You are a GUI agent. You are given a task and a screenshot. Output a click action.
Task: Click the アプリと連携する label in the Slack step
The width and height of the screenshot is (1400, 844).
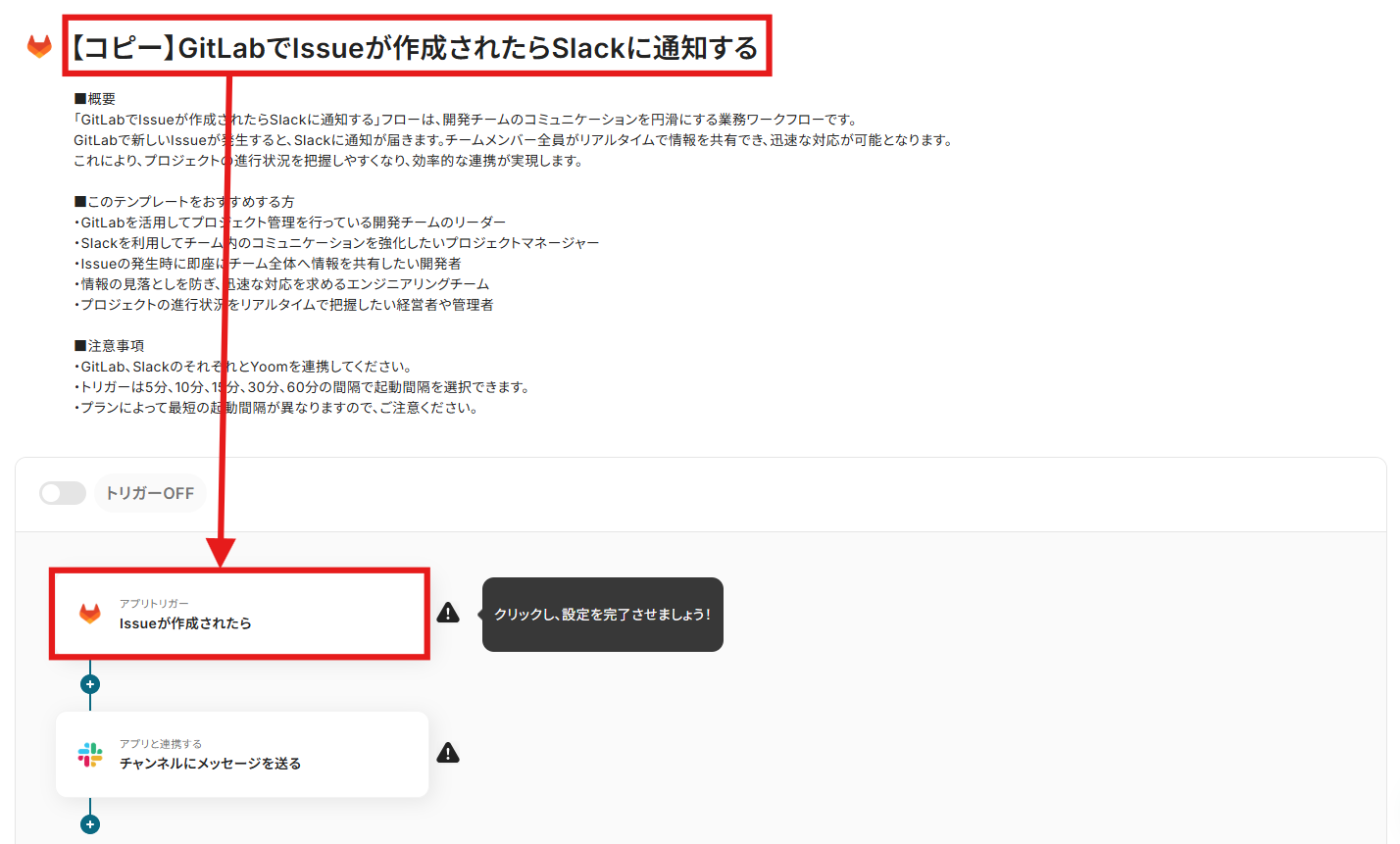click(161, 744)
